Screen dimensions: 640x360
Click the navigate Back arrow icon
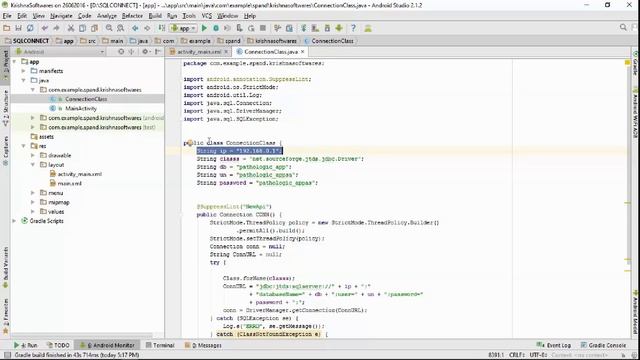click(x=135, y=28)
